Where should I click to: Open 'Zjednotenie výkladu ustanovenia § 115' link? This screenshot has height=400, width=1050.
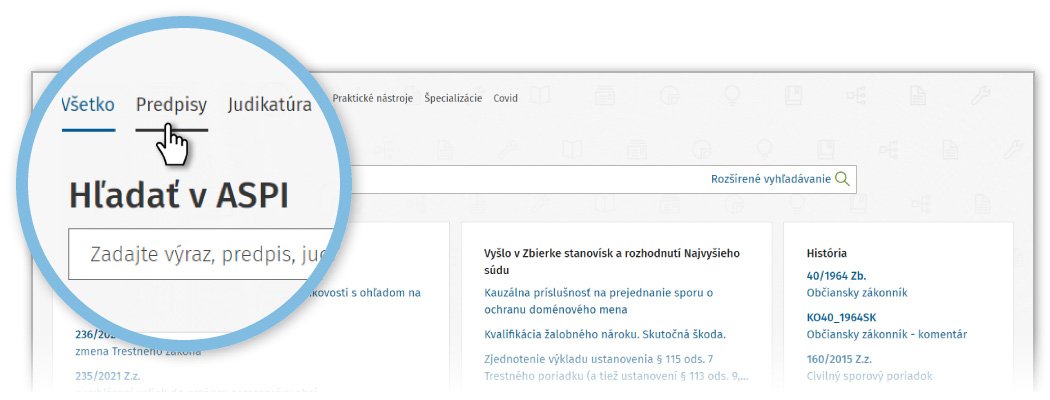click(597, 359)
